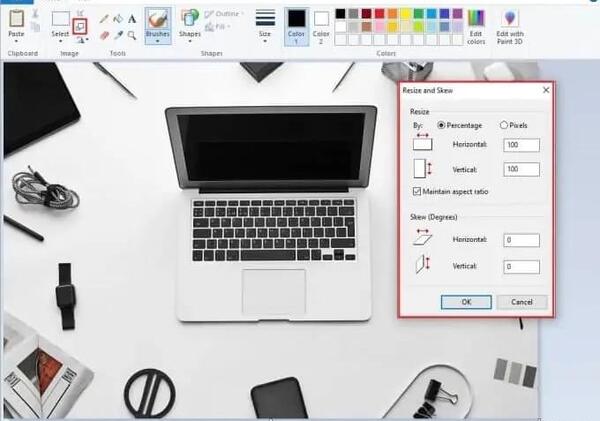Select the Pencil tool

pos(104,19)
